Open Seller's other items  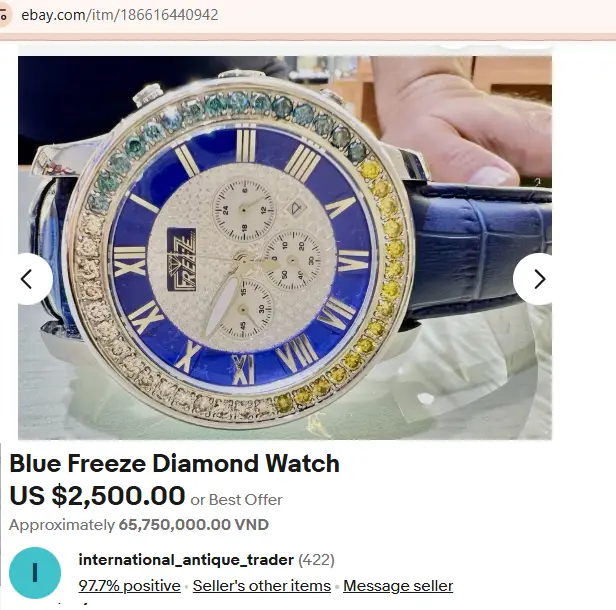(x=262, y=586)
